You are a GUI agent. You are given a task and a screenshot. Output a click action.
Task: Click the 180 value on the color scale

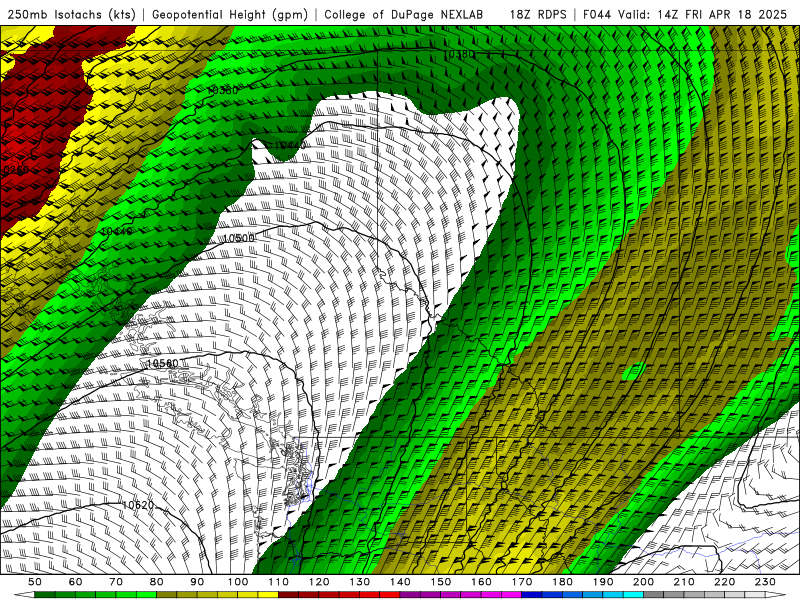tap(562, 582)
